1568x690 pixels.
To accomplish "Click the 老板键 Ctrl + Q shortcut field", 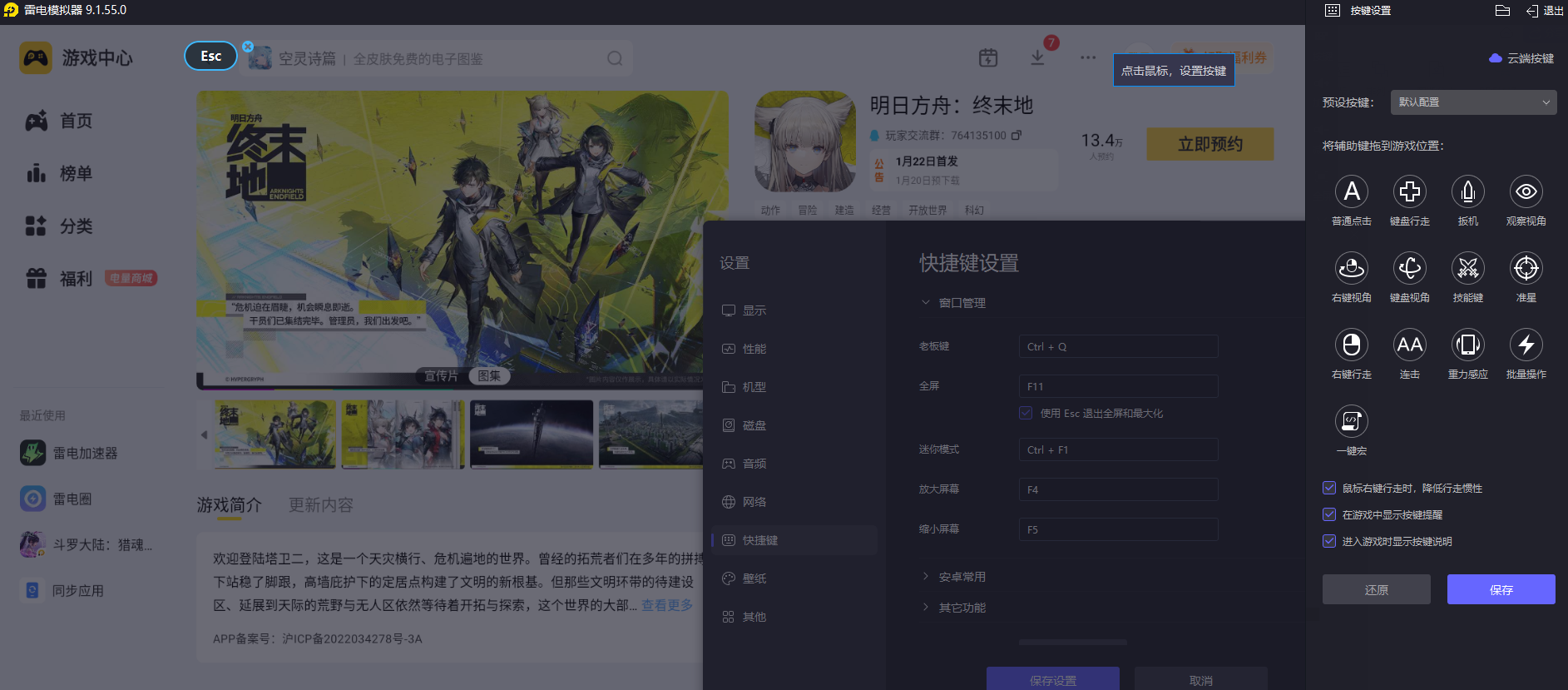I will pyautogui.click(x=1118, y=347).
